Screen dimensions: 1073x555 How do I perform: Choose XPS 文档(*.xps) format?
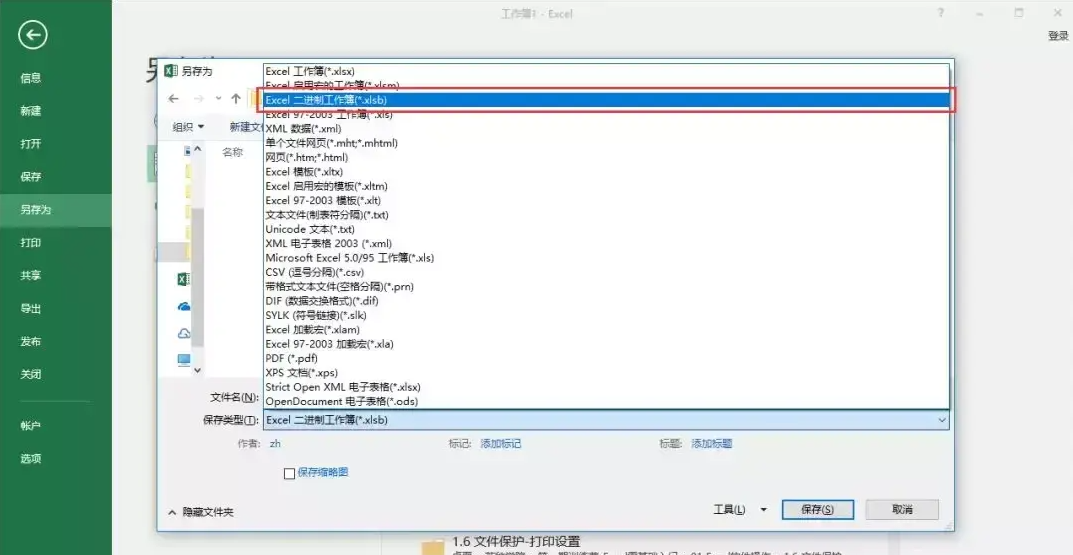pyautogui.click(x=606, y=373)
